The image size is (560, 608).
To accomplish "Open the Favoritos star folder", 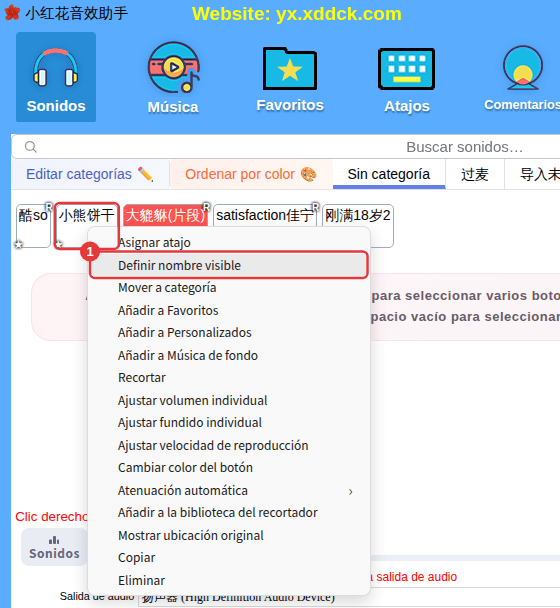I will pyautogui.click(x=290, y=79).
